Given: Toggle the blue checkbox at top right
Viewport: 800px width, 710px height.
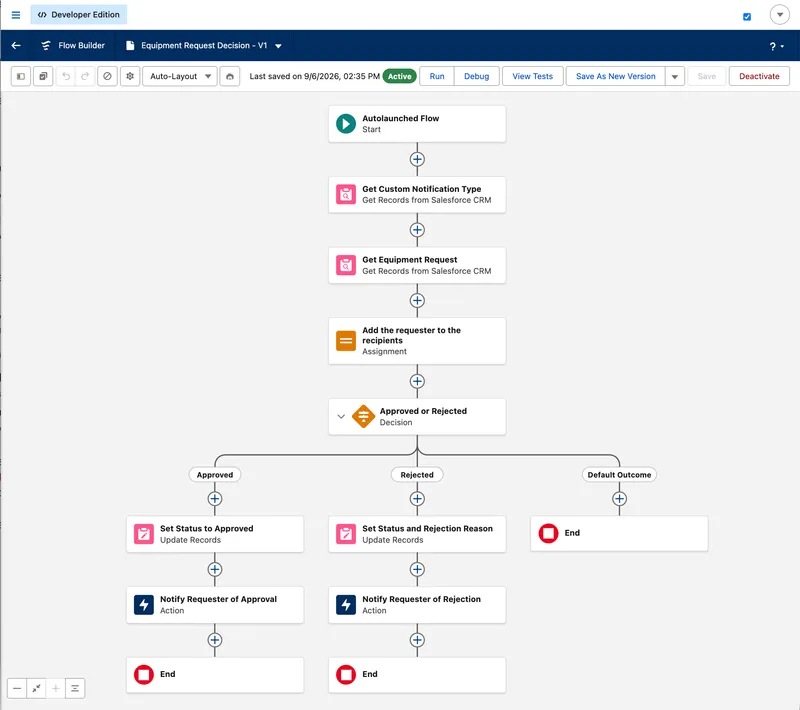Looking at the screenshot, I should [x=747, y=16].
